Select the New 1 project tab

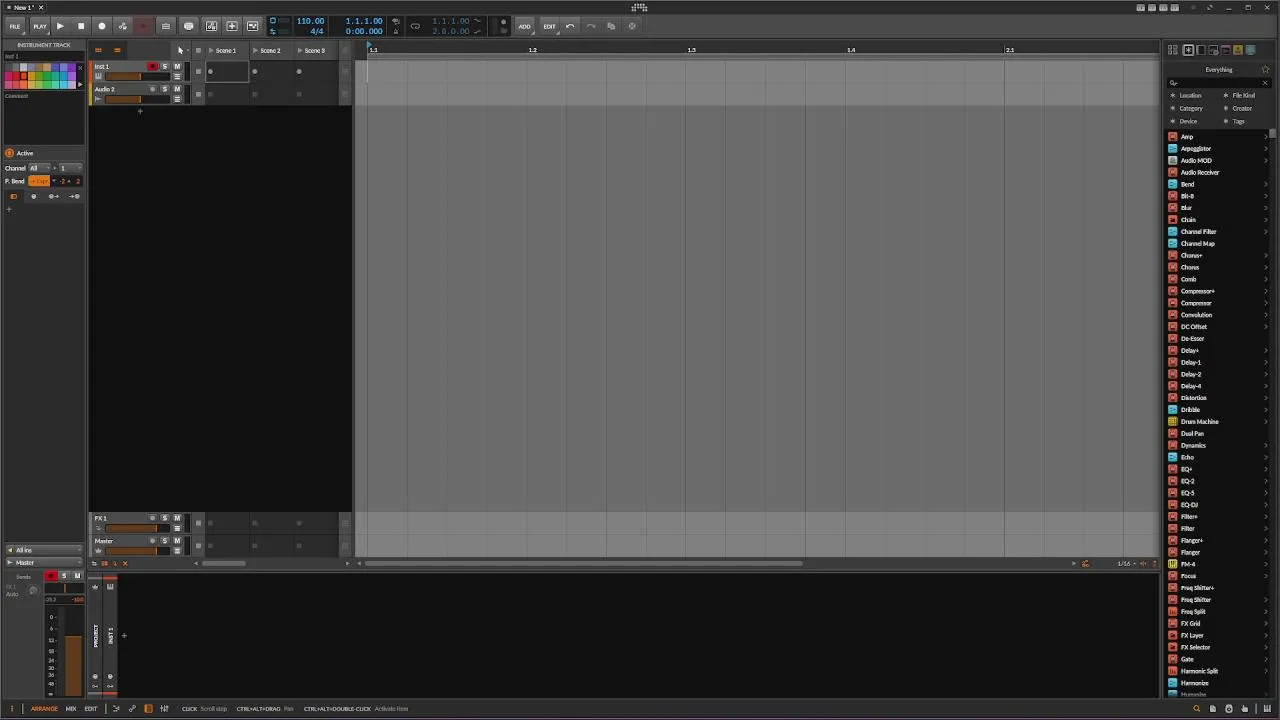pyautogui.click(x=23, y=7)
